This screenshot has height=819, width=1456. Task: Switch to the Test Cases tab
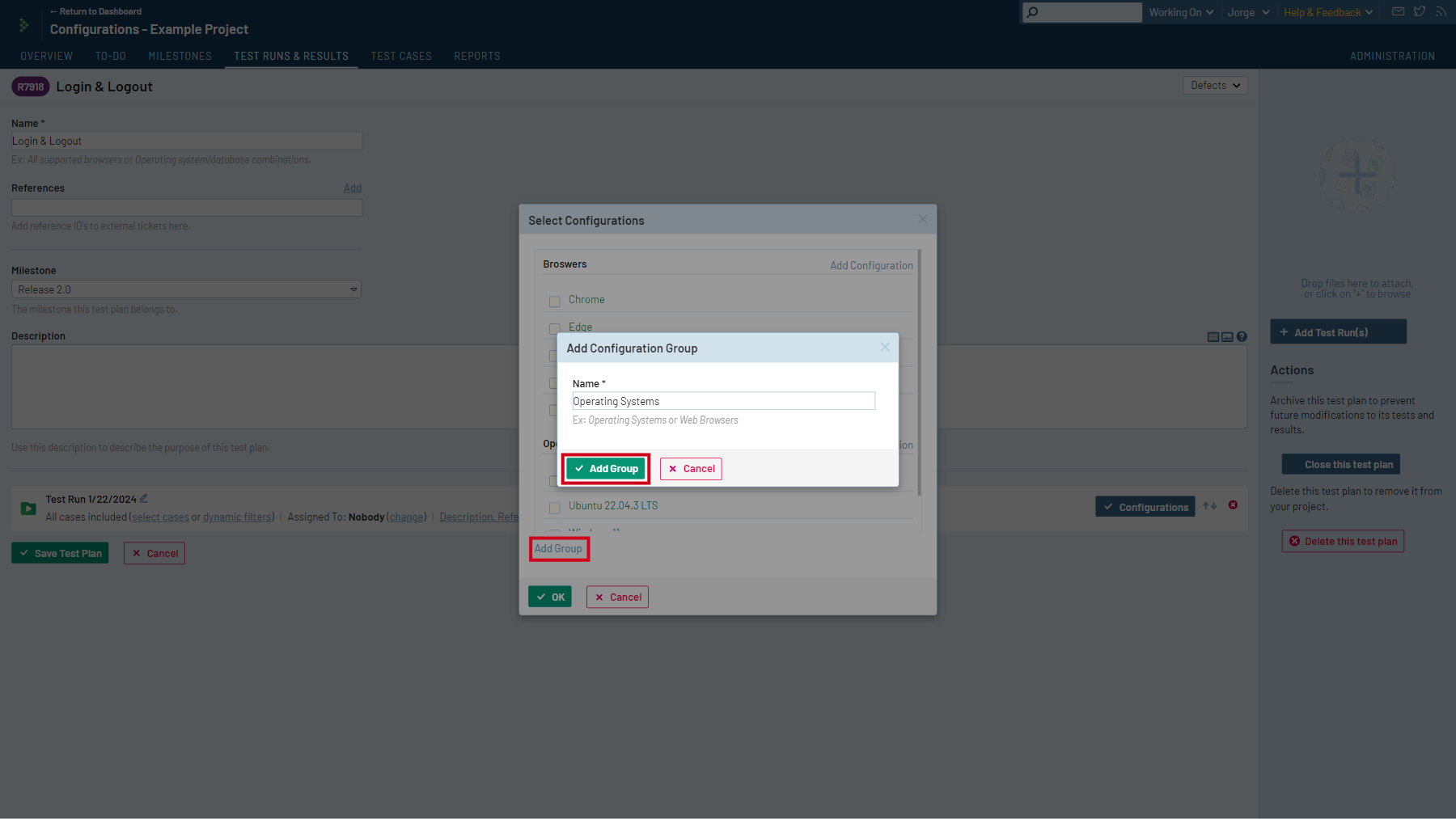(x=401, y=56)
